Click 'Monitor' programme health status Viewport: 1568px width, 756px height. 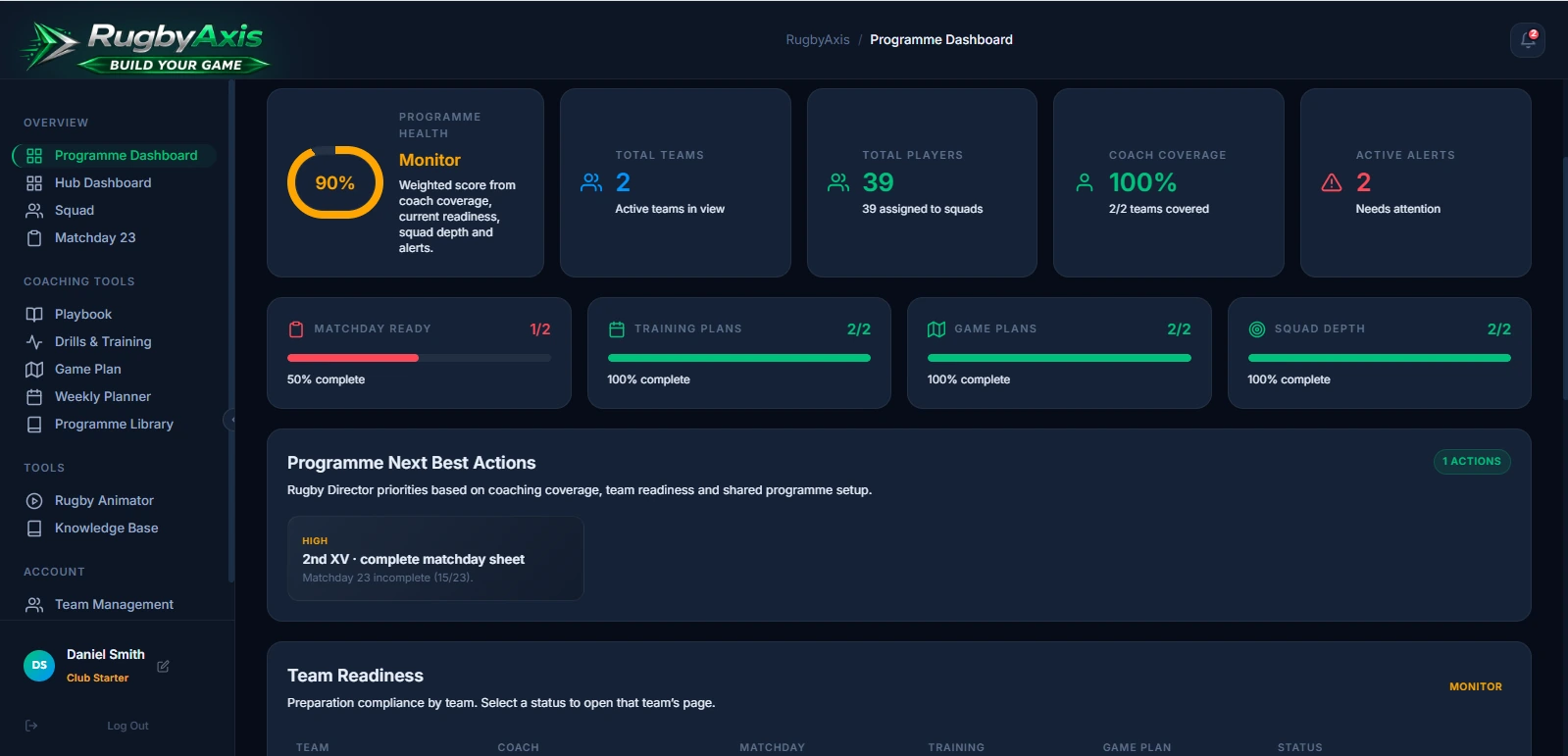coord(430,160)
